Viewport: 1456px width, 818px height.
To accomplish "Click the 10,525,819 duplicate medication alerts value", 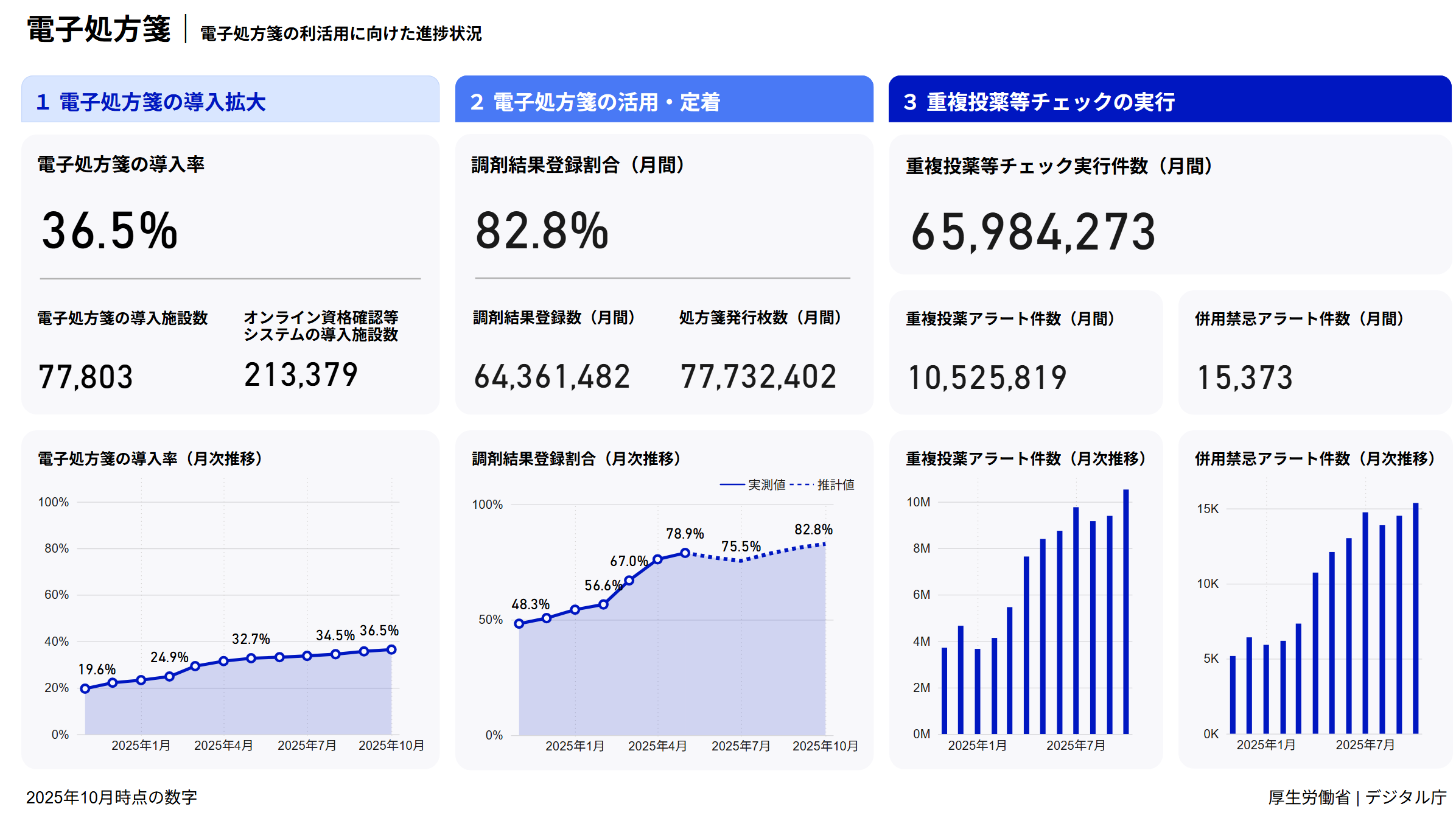I will (987, 377).
